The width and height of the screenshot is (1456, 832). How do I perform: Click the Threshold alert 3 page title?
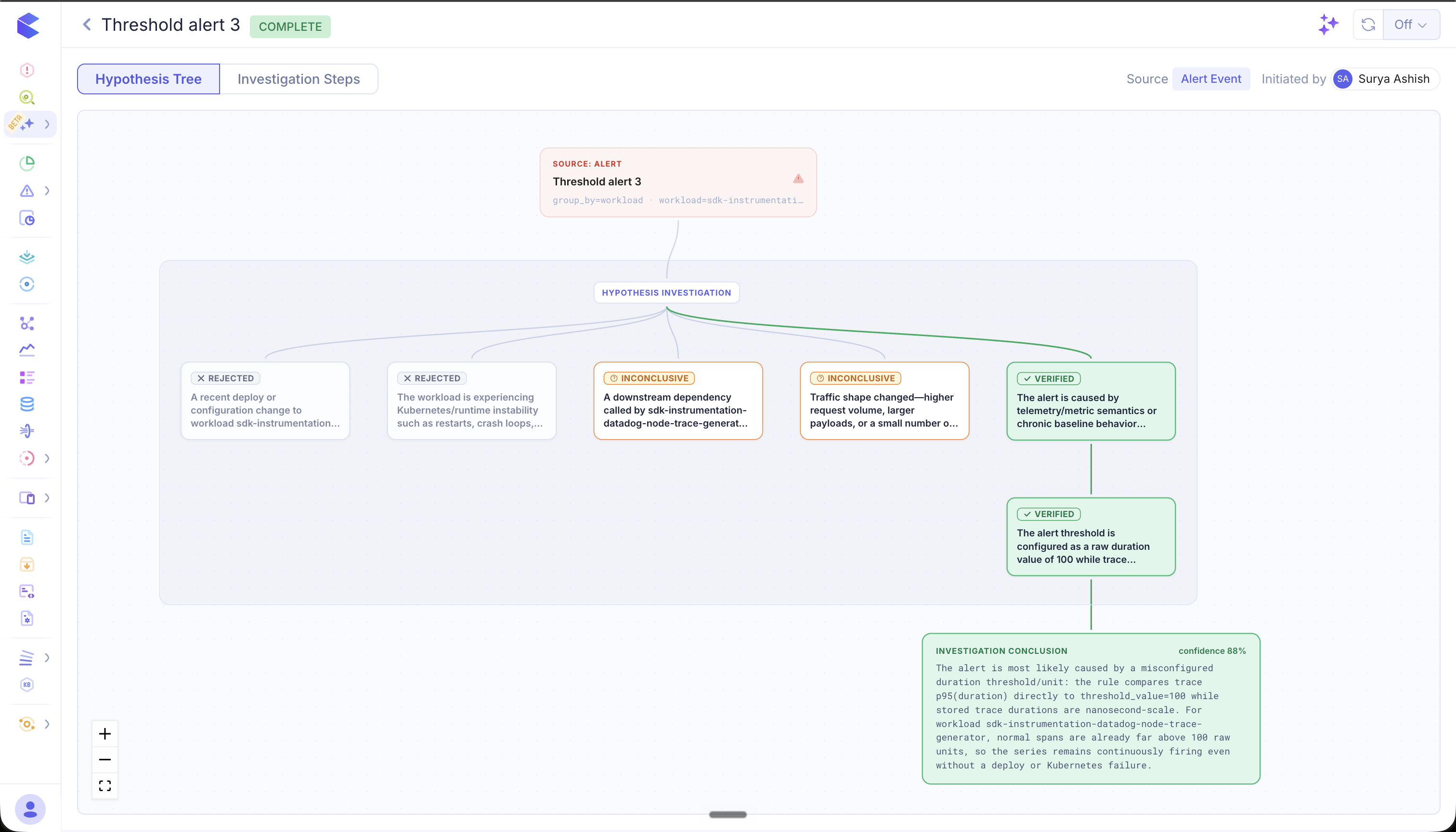(x=171, y=25)
